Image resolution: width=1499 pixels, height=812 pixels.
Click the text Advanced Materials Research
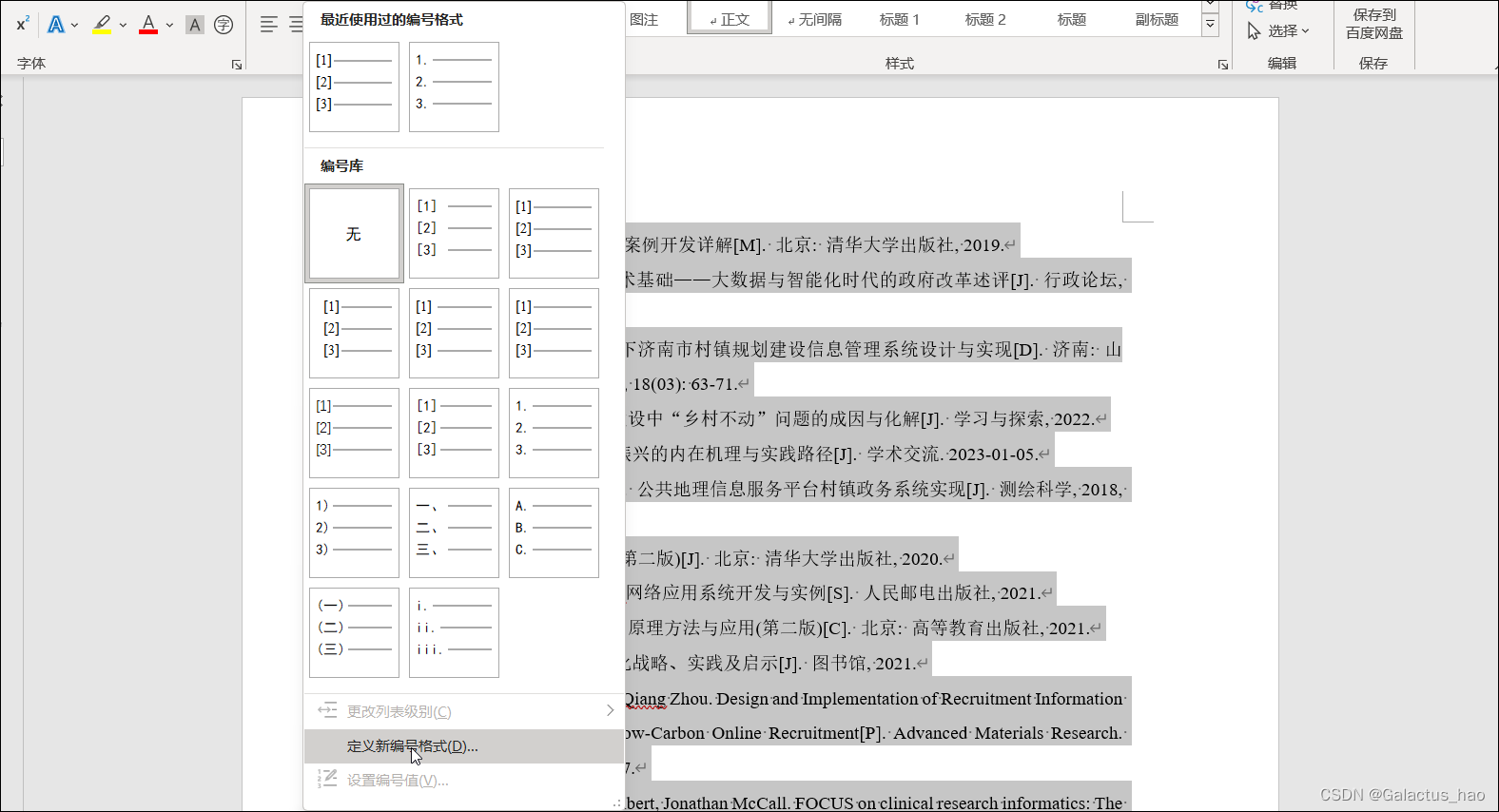[1007, 733]
